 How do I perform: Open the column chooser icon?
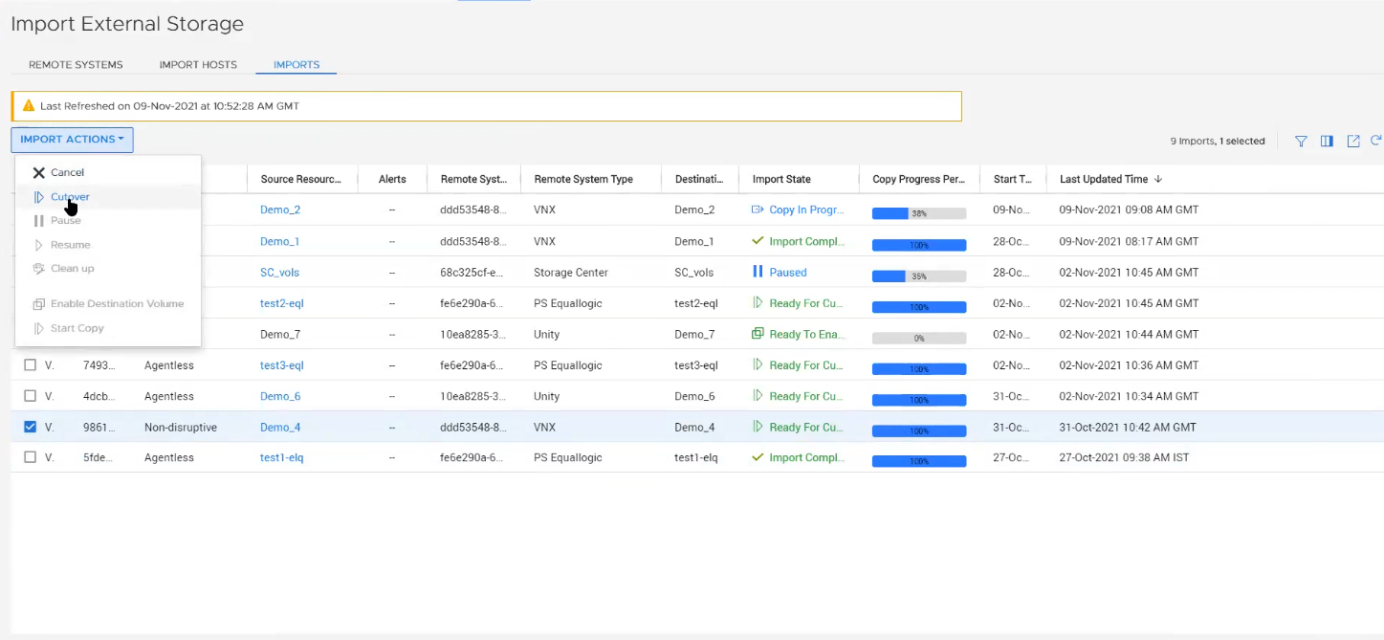(1327, 141)
